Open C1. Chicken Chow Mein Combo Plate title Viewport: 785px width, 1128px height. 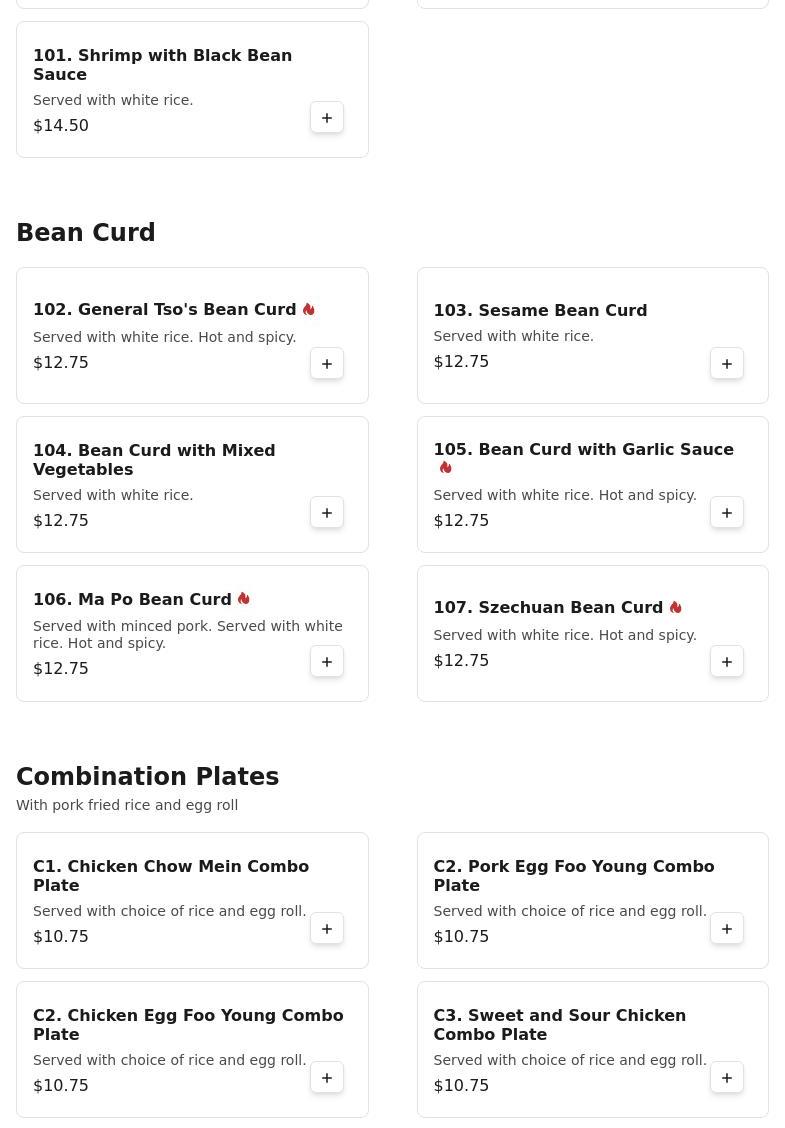(171, 875)
